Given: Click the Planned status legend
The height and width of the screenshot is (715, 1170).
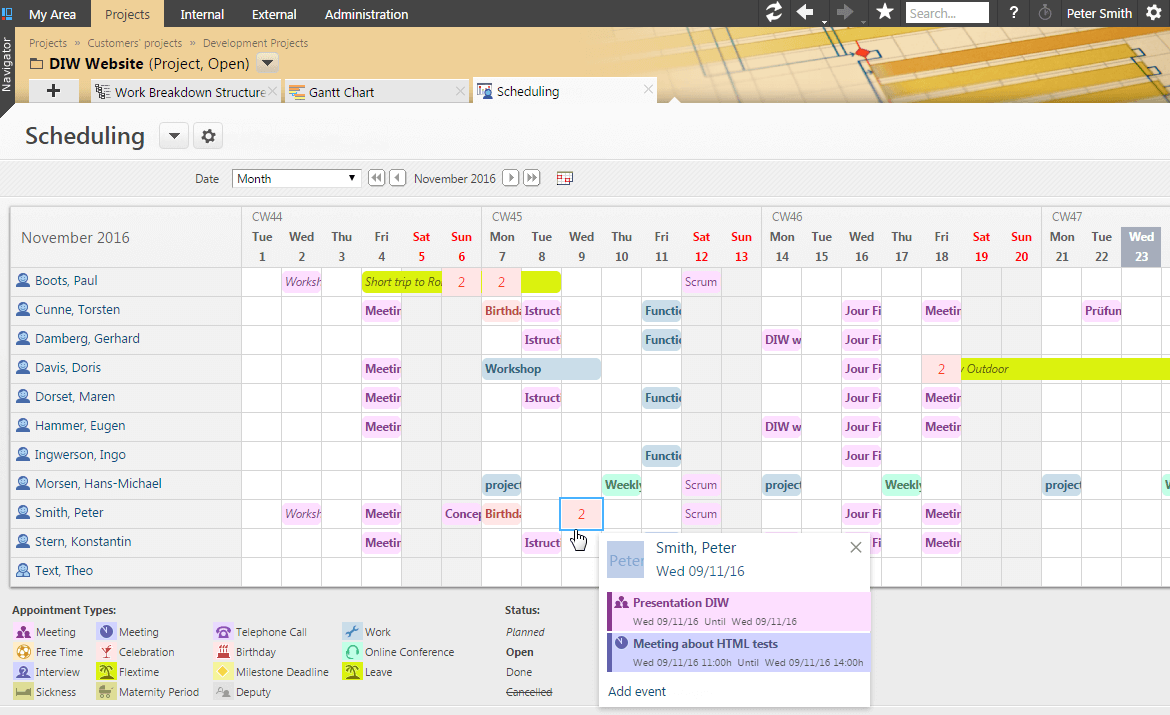Looking at the screenshot, I should (x=525, y=632).
